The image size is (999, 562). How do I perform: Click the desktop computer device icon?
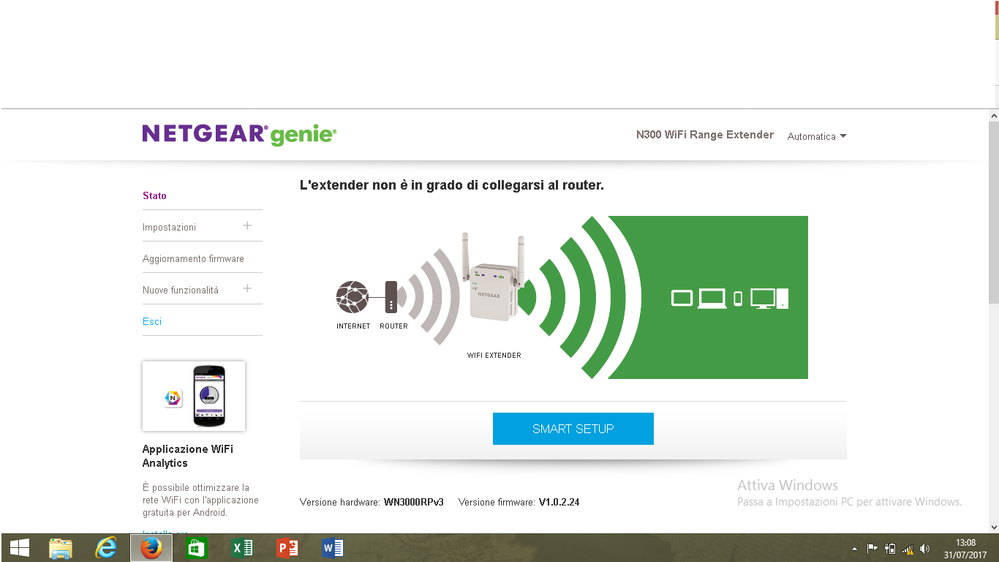pyautogui.click(x=769, y=298)
